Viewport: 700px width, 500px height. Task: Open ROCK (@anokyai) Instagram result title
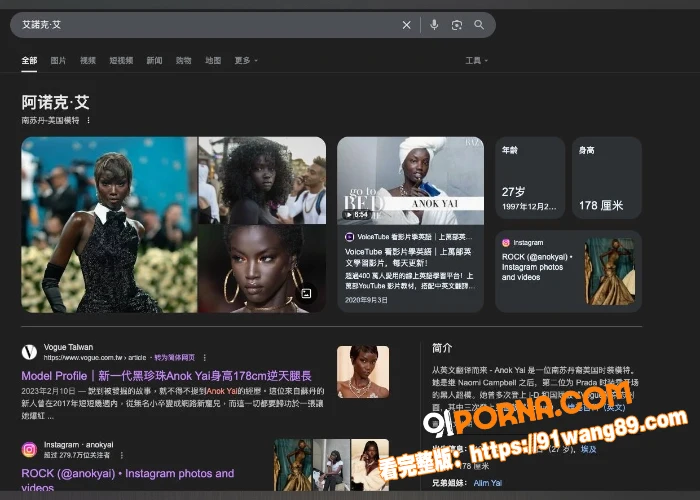click(128, 479)
